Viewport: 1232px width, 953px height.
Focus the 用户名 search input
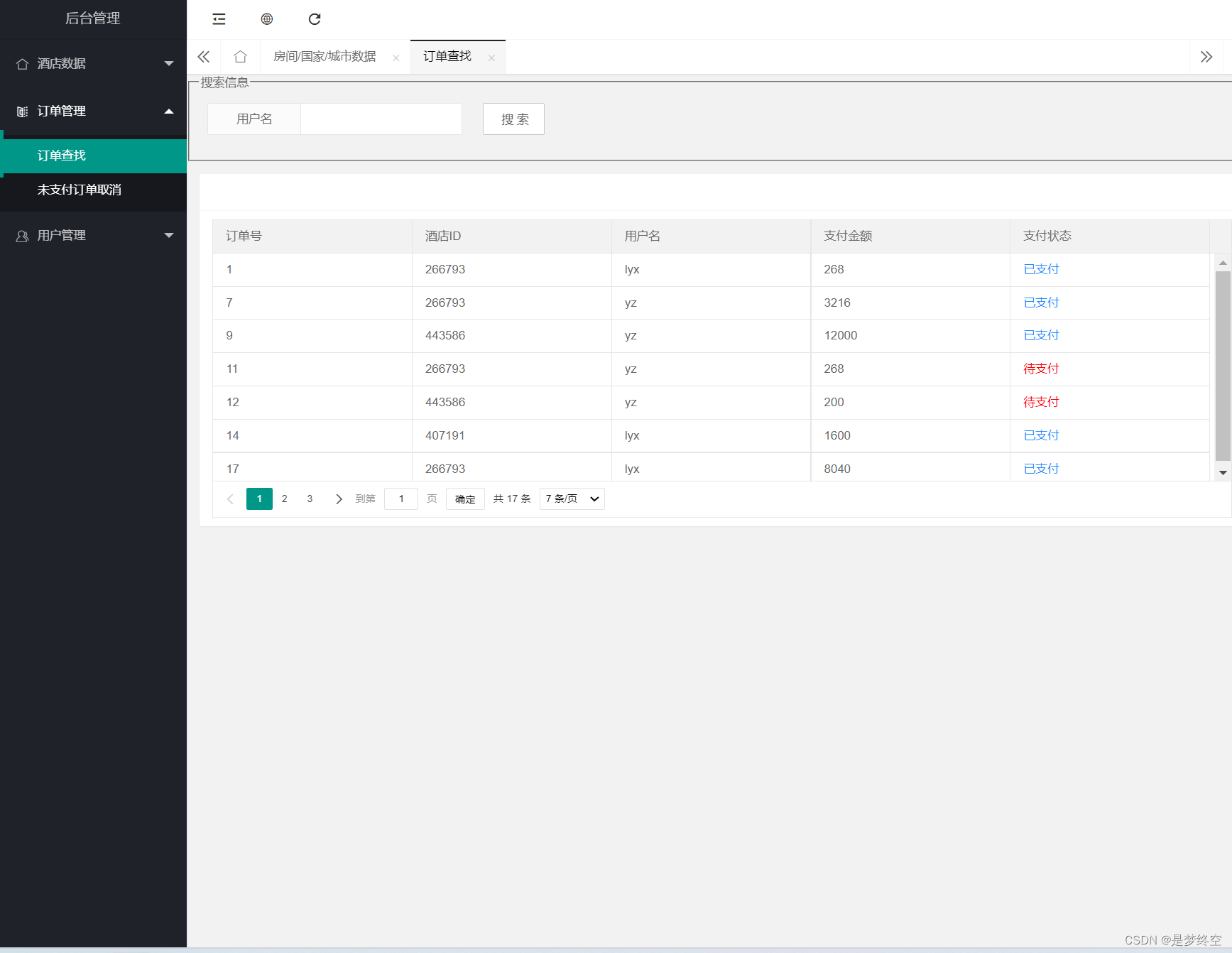(381, 119)
